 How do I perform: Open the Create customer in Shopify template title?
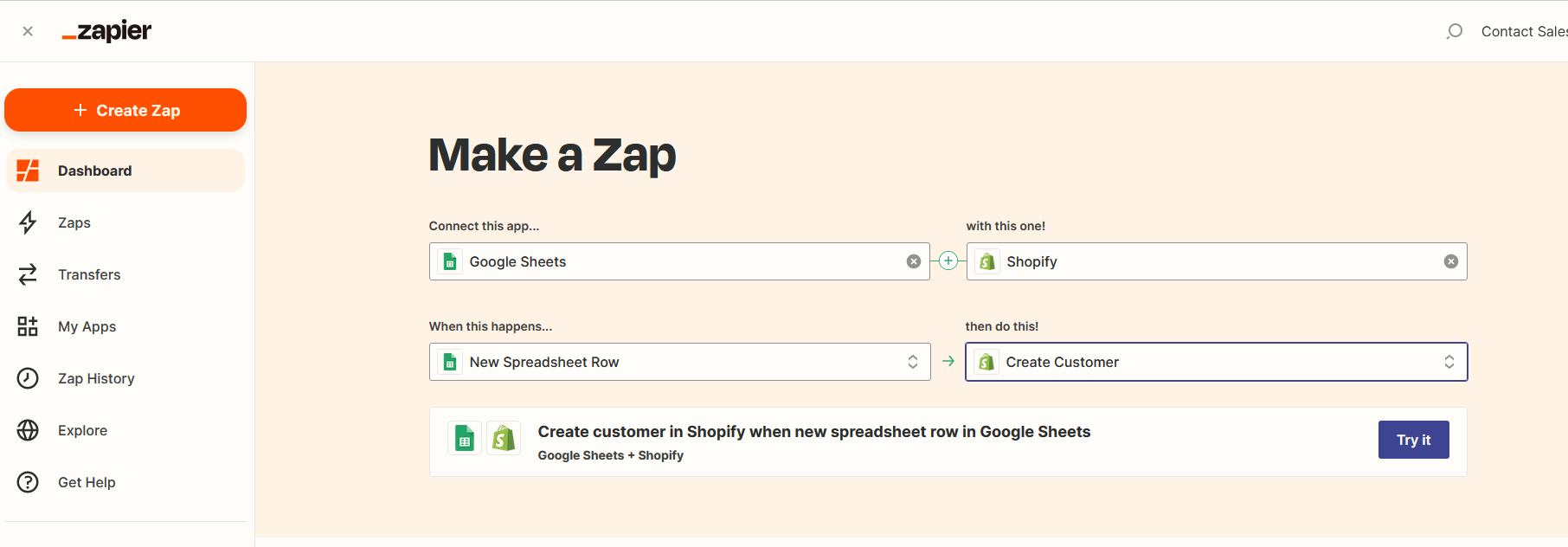pyautogui.click(x=813, y=432)
